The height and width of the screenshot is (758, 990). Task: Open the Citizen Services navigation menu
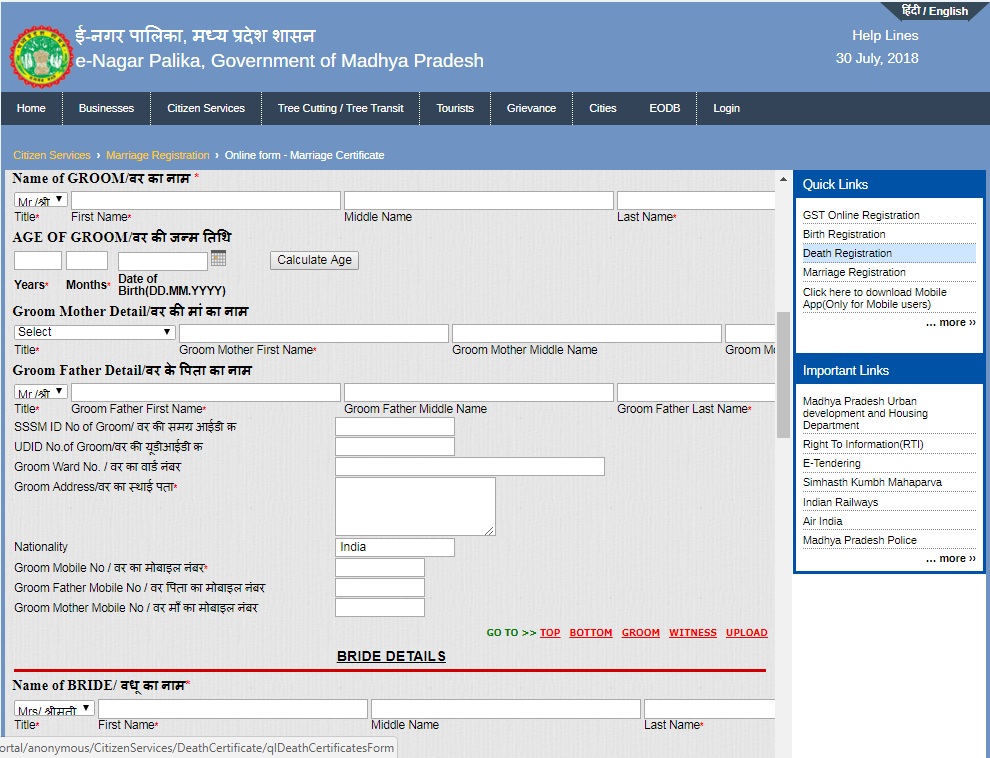tap(205, 108)
